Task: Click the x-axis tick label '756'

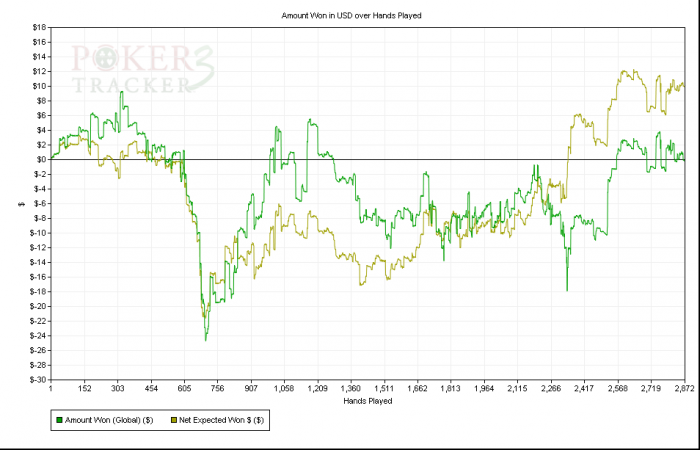Action: click(218, 389)
